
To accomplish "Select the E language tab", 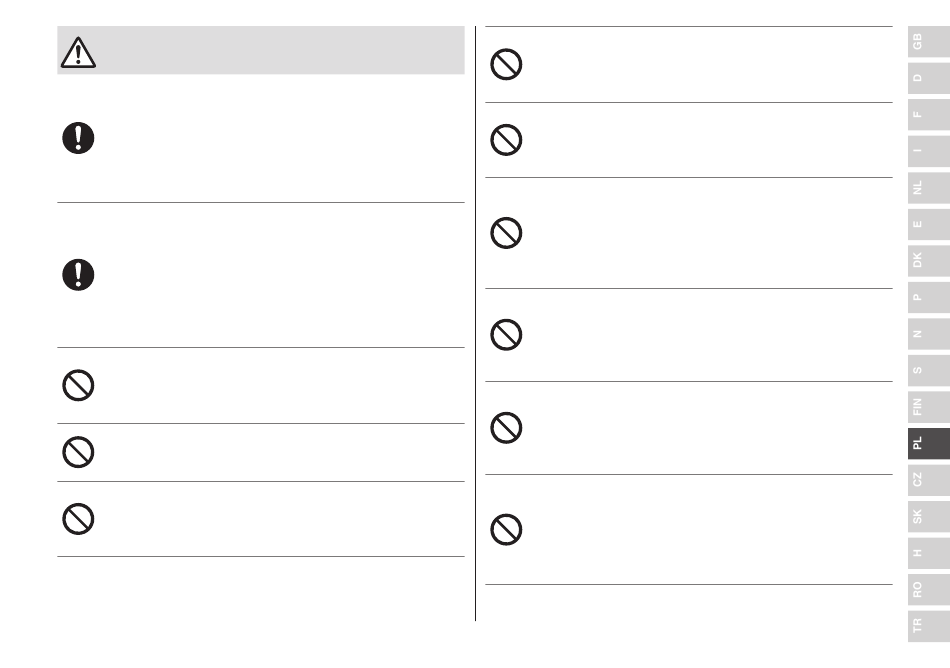I will coord(929,224).
